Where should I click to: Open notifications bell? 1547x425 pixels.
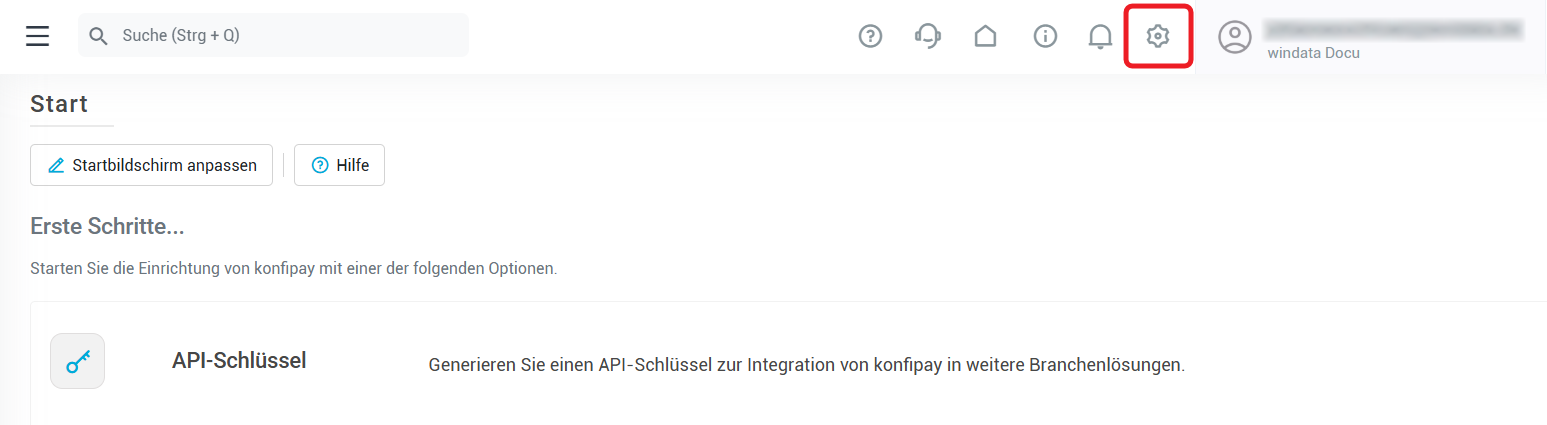pyautogui.click(x=1100, y=37)
